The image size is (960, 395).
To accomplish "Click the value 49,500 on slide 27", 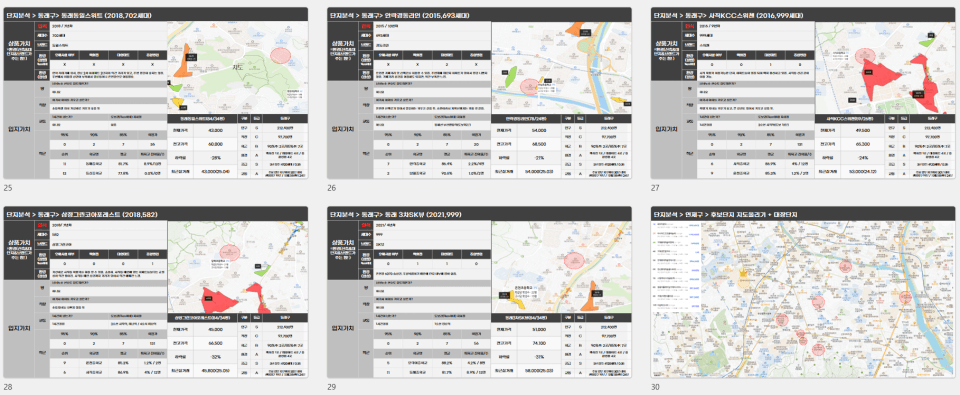I will tap(863, 130).
